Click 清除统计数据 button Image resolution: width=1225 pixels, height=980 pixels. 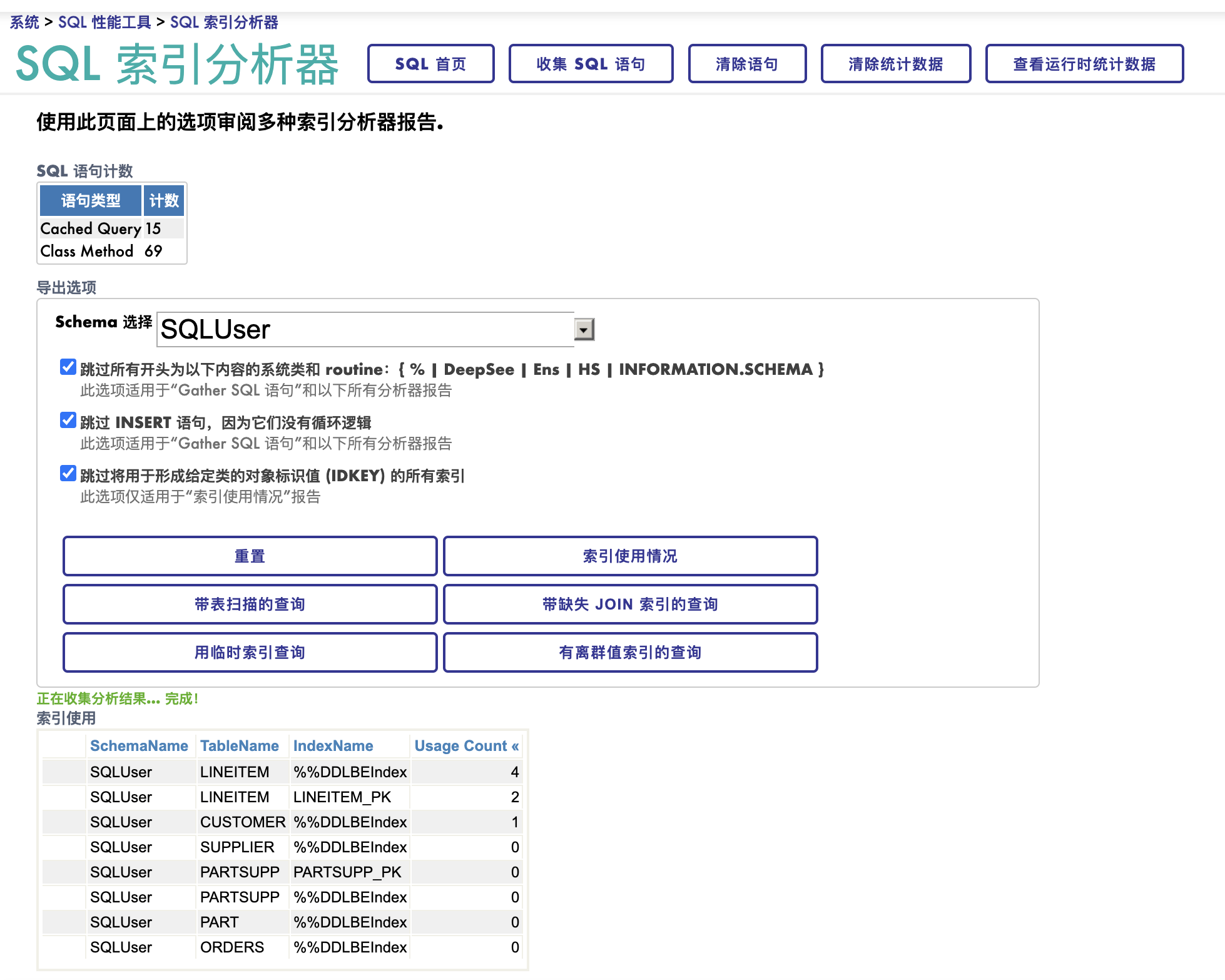895,63
